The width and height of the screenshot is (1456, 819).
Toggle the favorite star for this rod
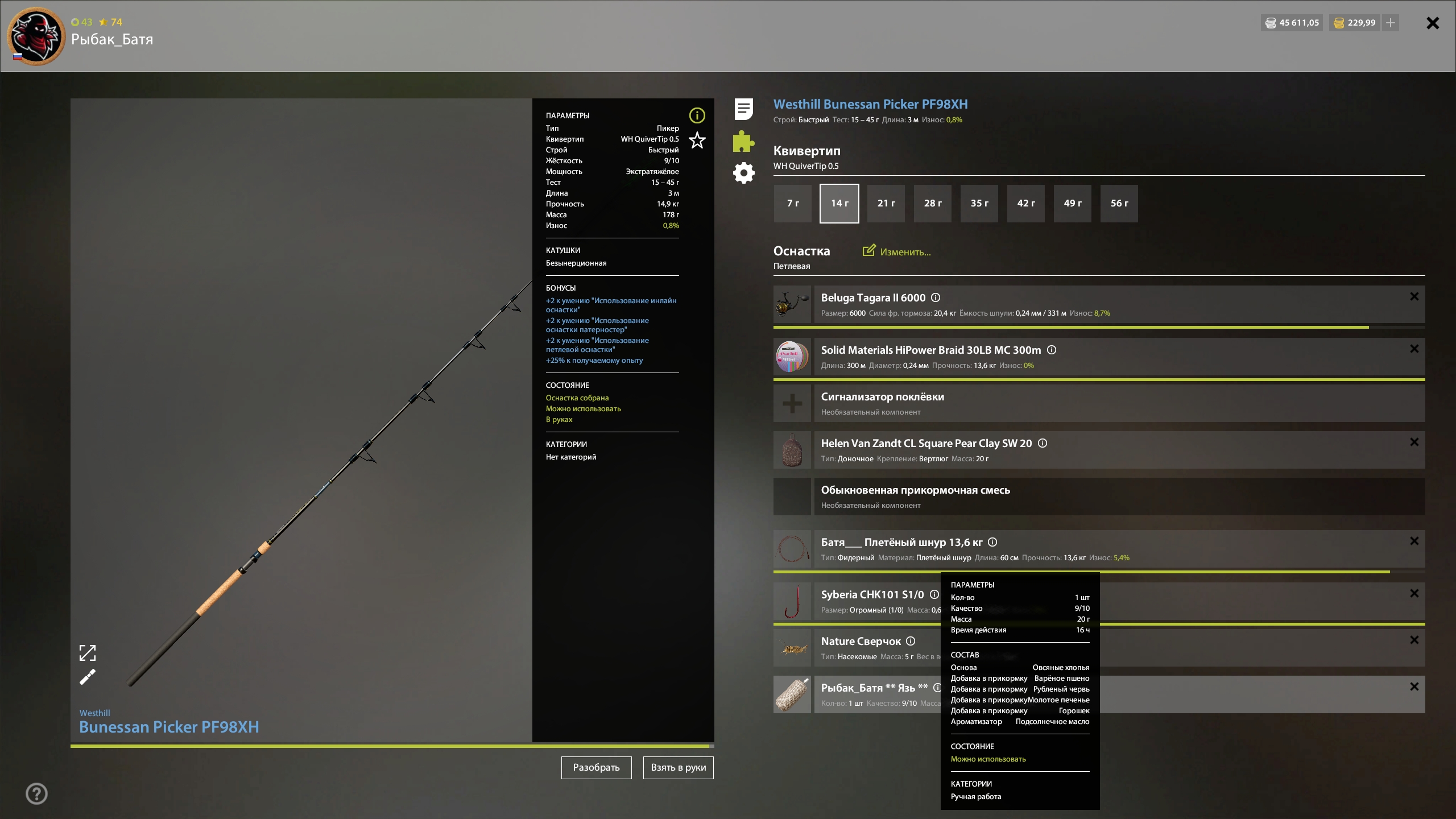pyautogui.click(x=697, y=140)
